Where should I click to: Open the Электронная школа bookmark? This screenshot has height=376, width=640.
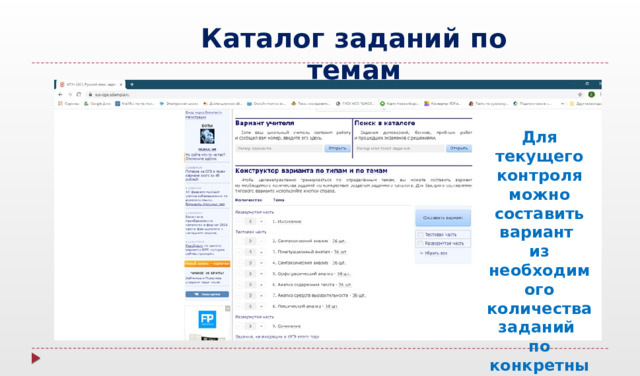(179, 104)
